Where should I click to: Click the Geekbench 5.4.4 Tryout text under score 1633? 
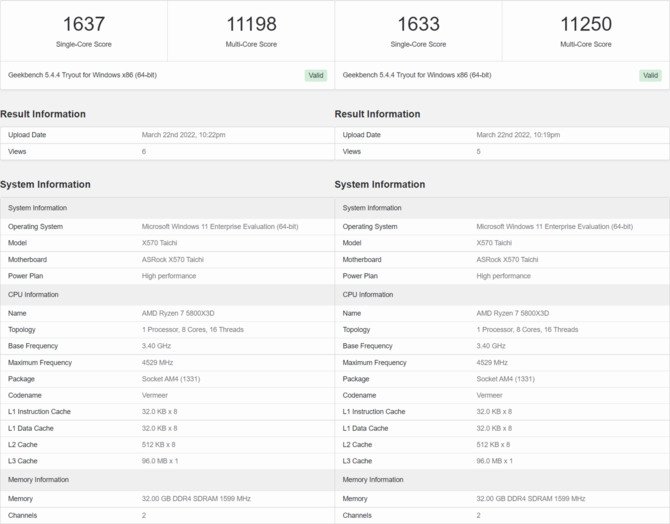click(x=417, y=75)
